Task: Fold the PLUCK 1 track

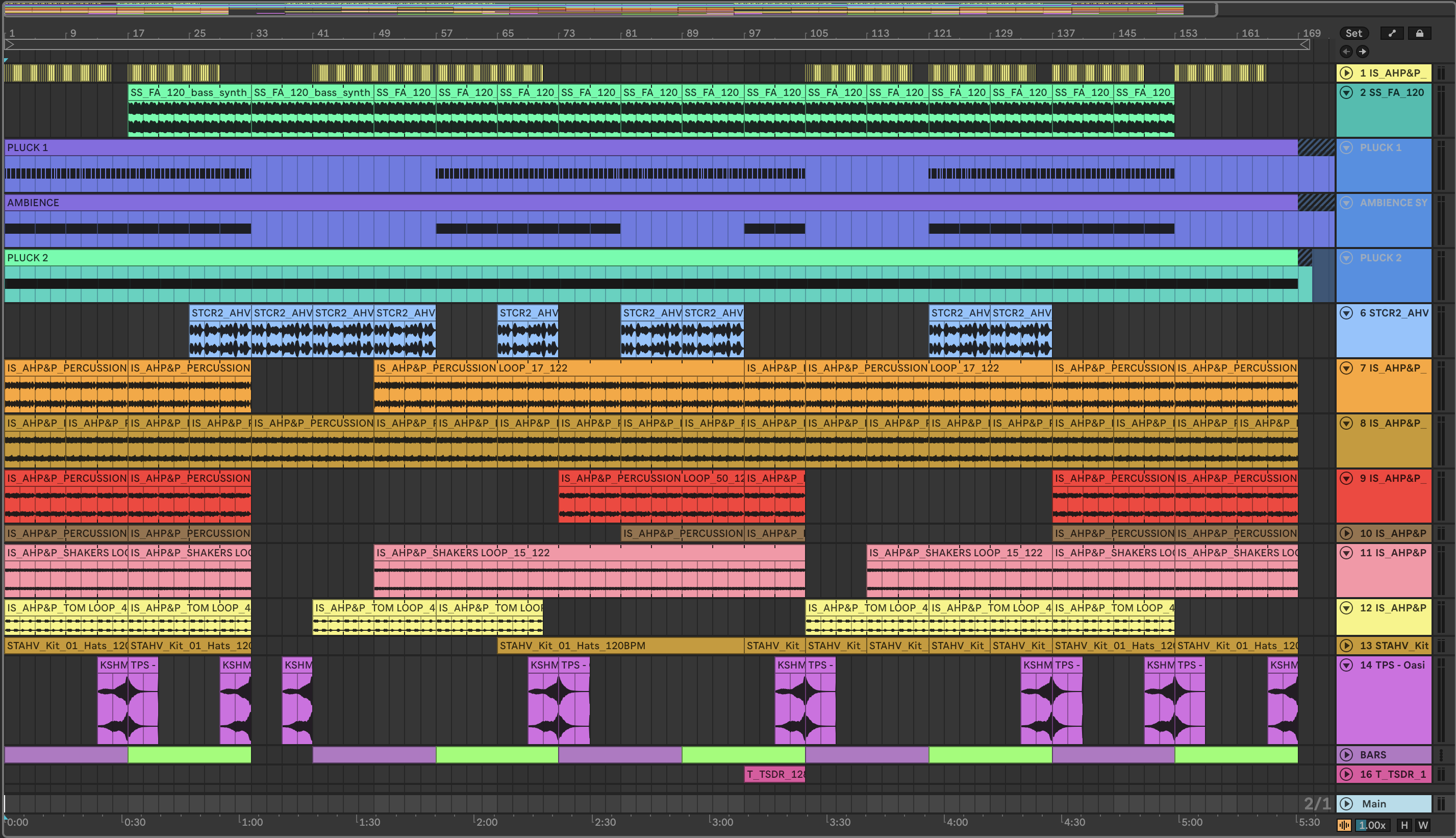Action: tap(1346, 148)
